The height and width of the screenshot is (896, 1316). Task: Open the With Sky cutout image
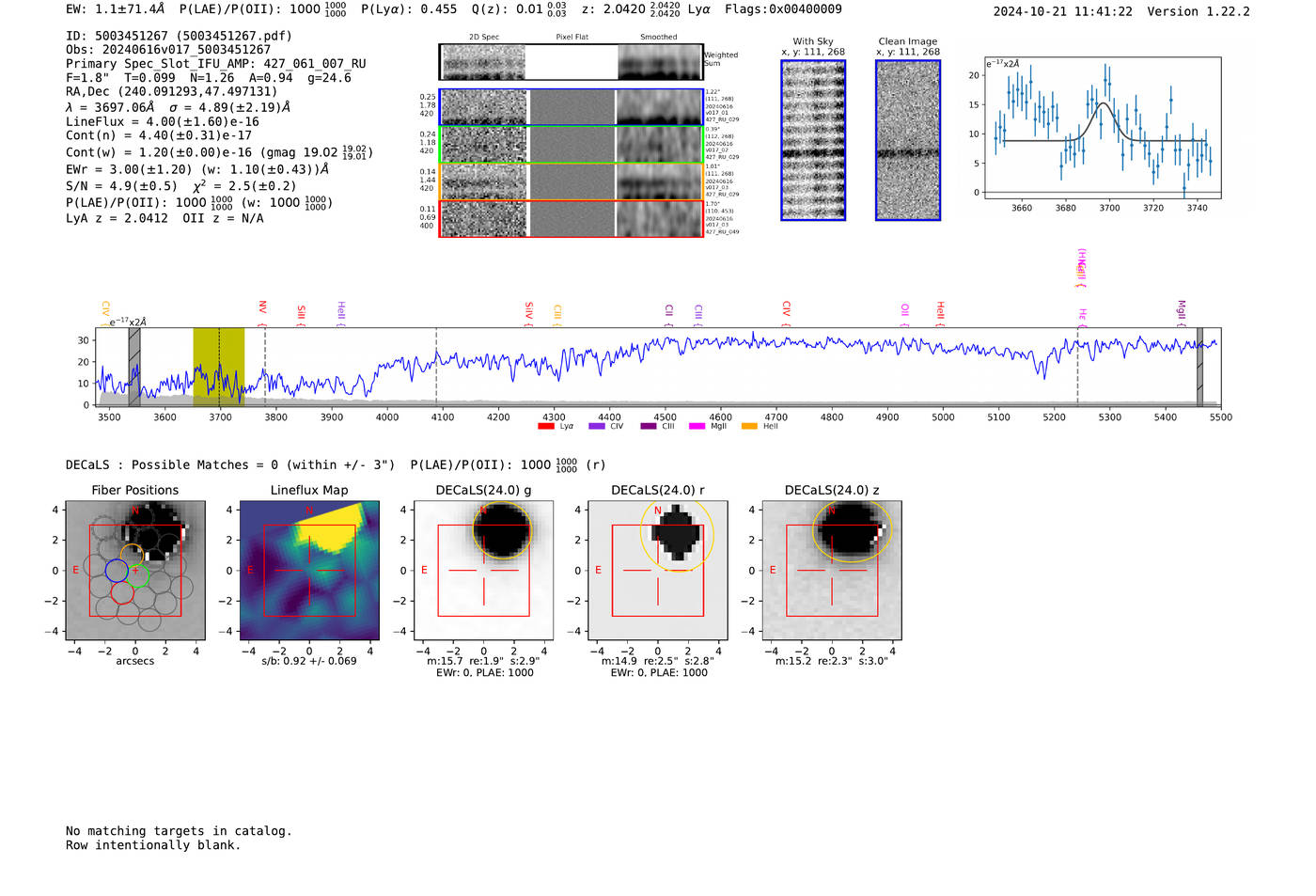pyautogui.click(x=813, y=140)
